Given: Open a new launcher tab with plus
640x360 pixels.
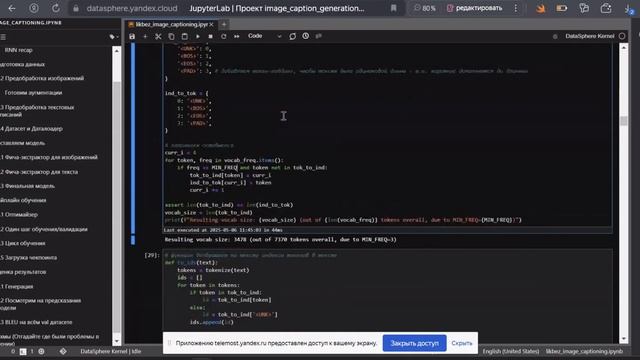Looking at the screenshot, I should 224,24.
